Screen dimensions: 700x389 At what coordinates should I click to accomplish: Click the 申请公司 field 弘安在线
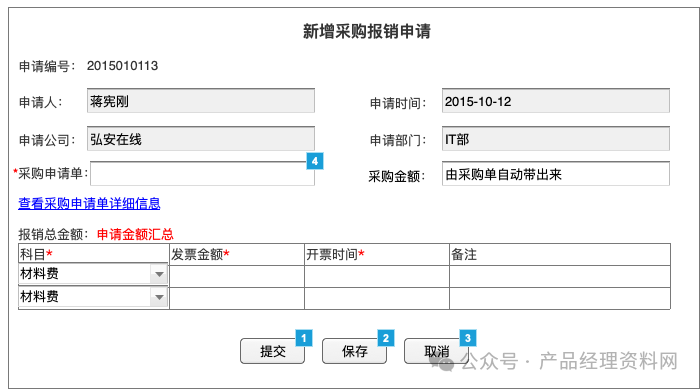pyautogui.click(x=201, y=138)
